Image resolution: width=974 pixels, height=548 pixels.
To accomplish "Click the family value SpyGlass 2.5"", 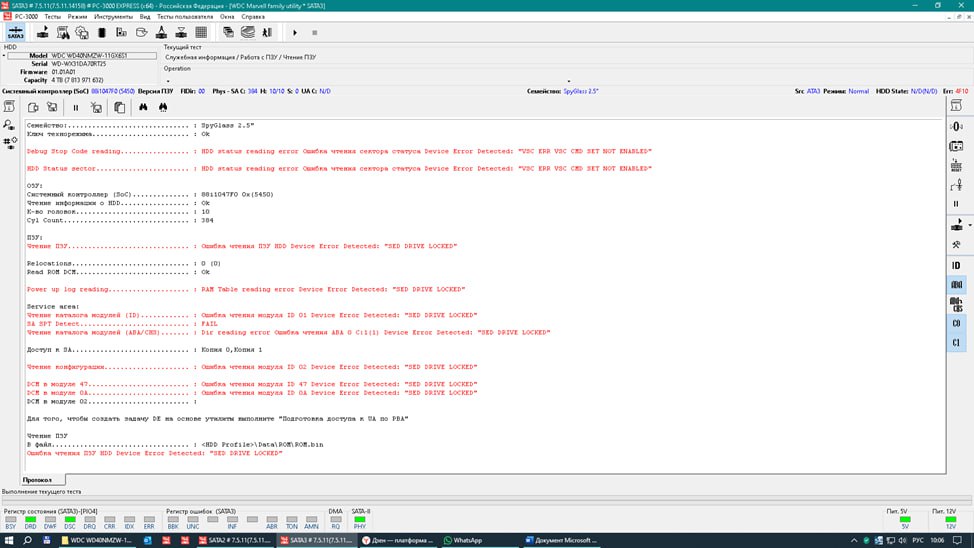I will tap(581, 91).
